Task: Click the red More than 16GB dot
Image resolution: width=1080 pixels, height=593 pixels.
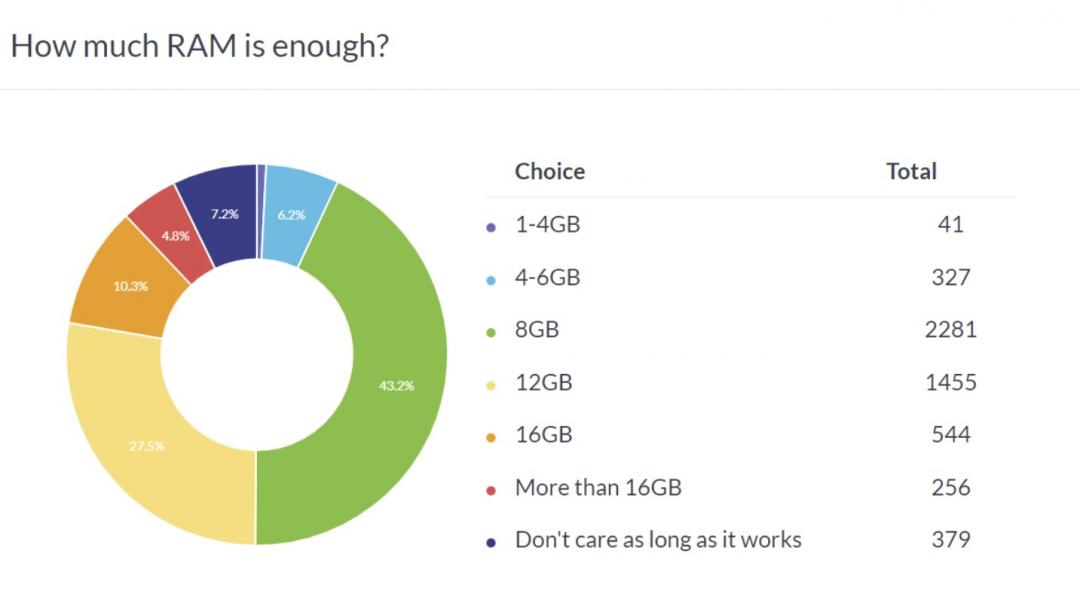Action: 490,490
